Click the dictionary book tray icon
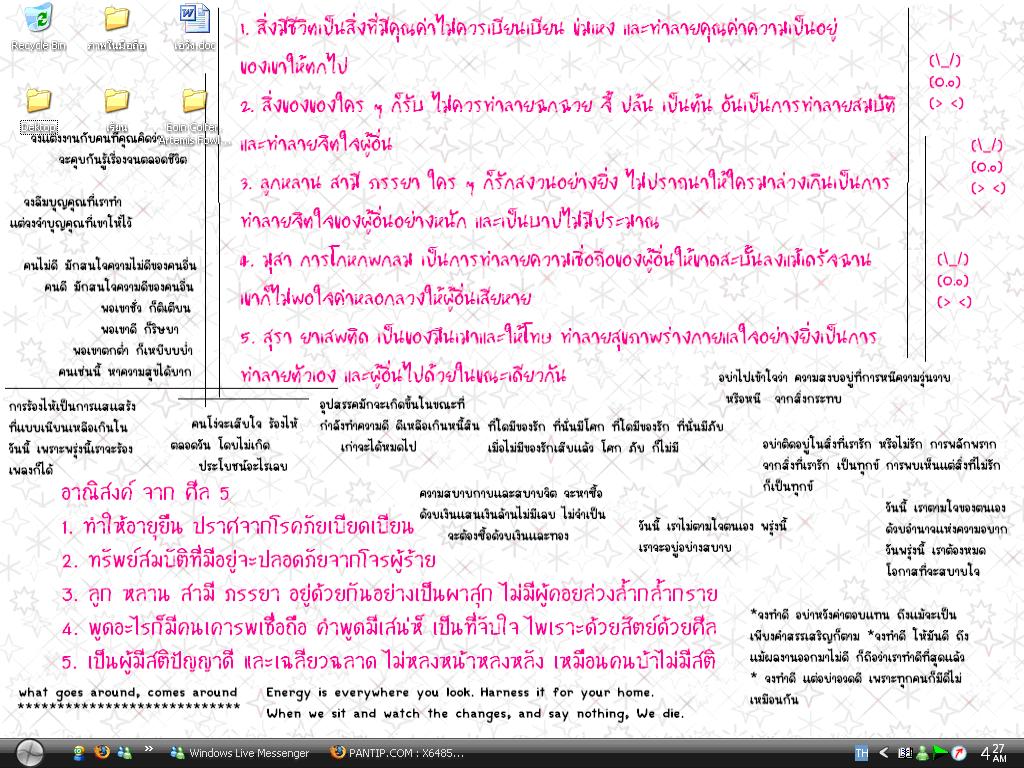The image size is (1024, 768). coord(904,753)
